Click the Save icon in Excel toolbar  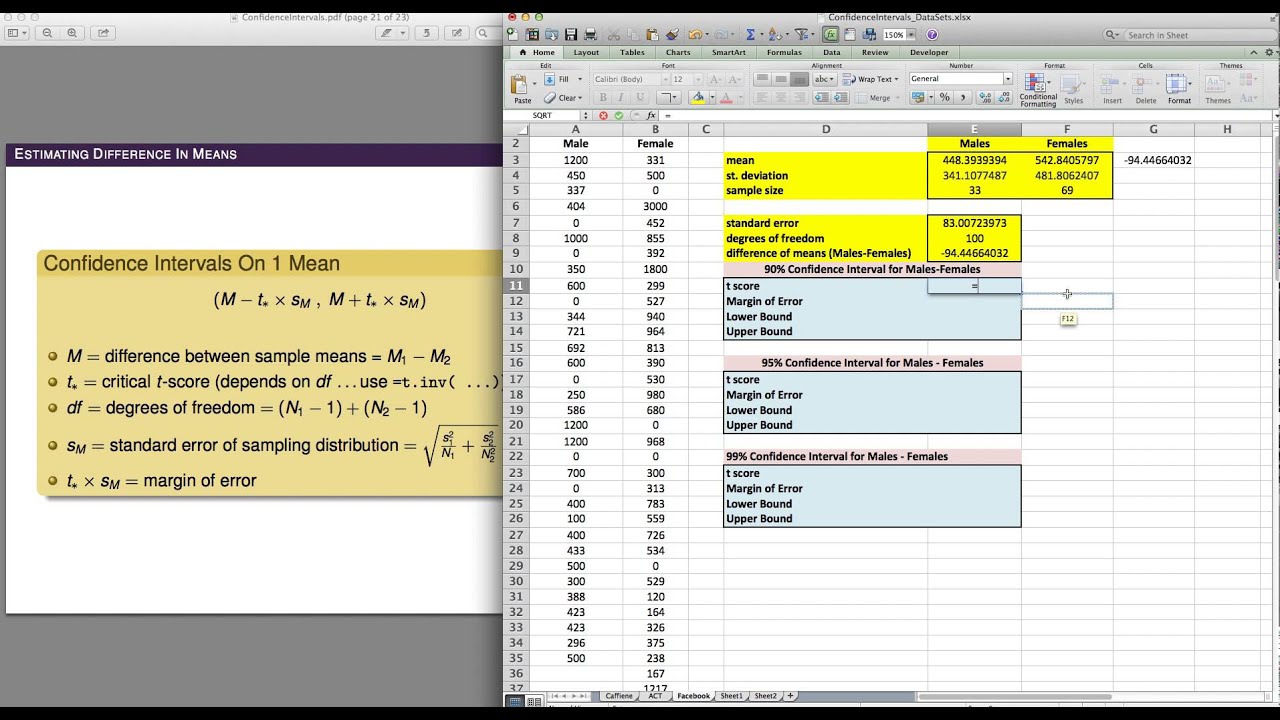[x=571, y=34]
